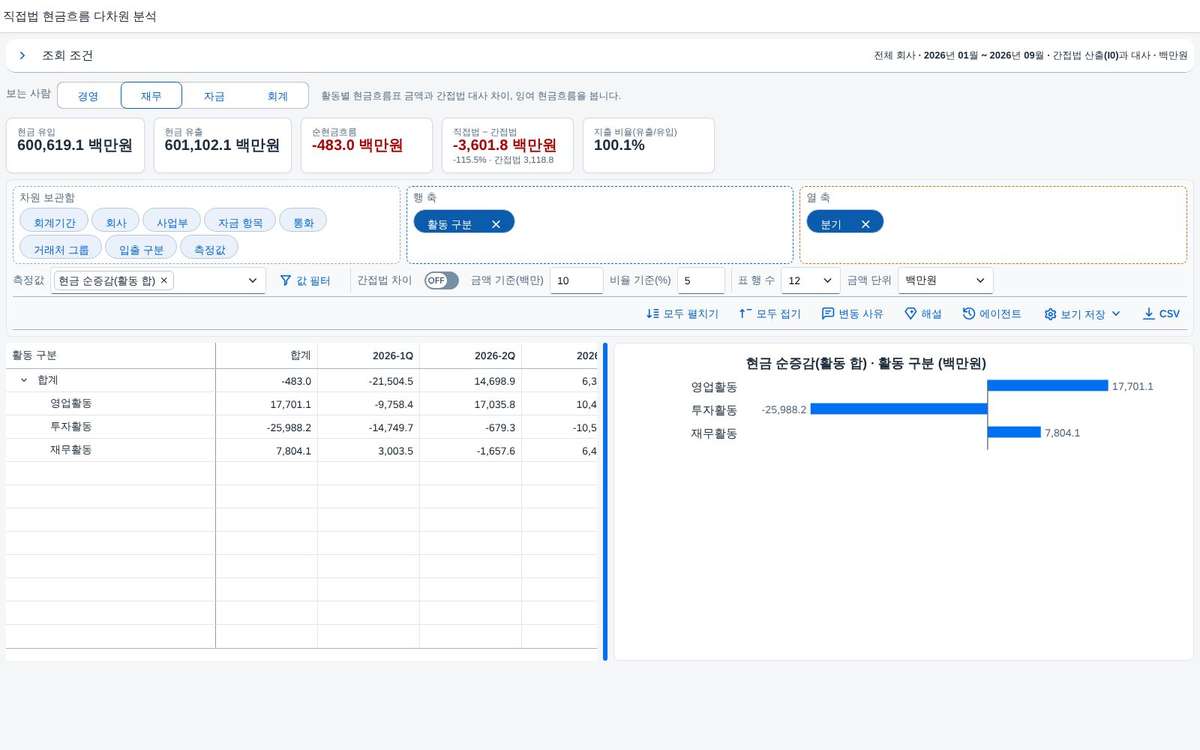Open the 금액 단위 dropdown
Image resolution: width=1200 pixels, height=750 pixels.
click(945, 281)
